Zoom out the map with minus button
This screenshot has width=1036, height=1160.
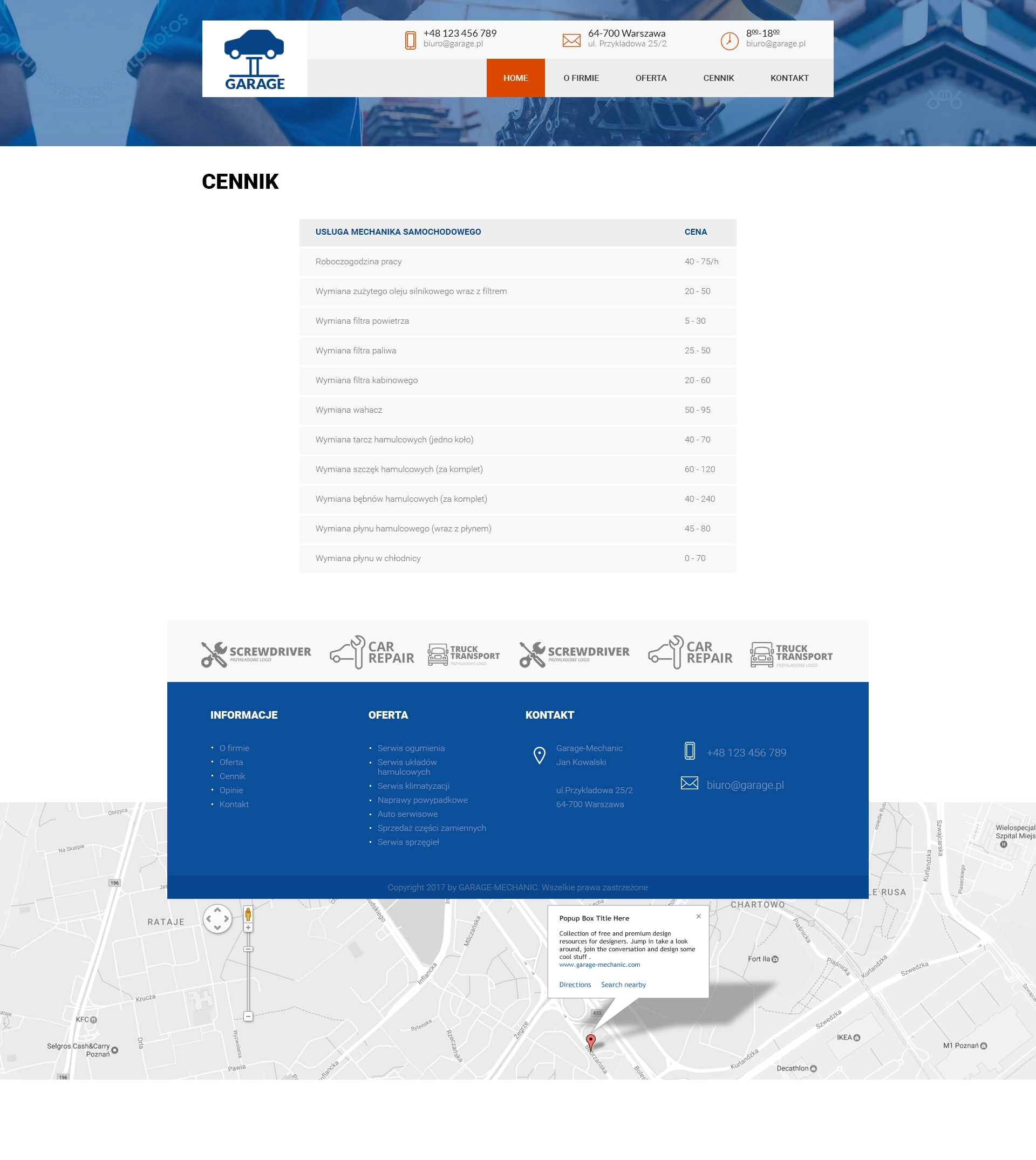click(x=248, y=1016)
